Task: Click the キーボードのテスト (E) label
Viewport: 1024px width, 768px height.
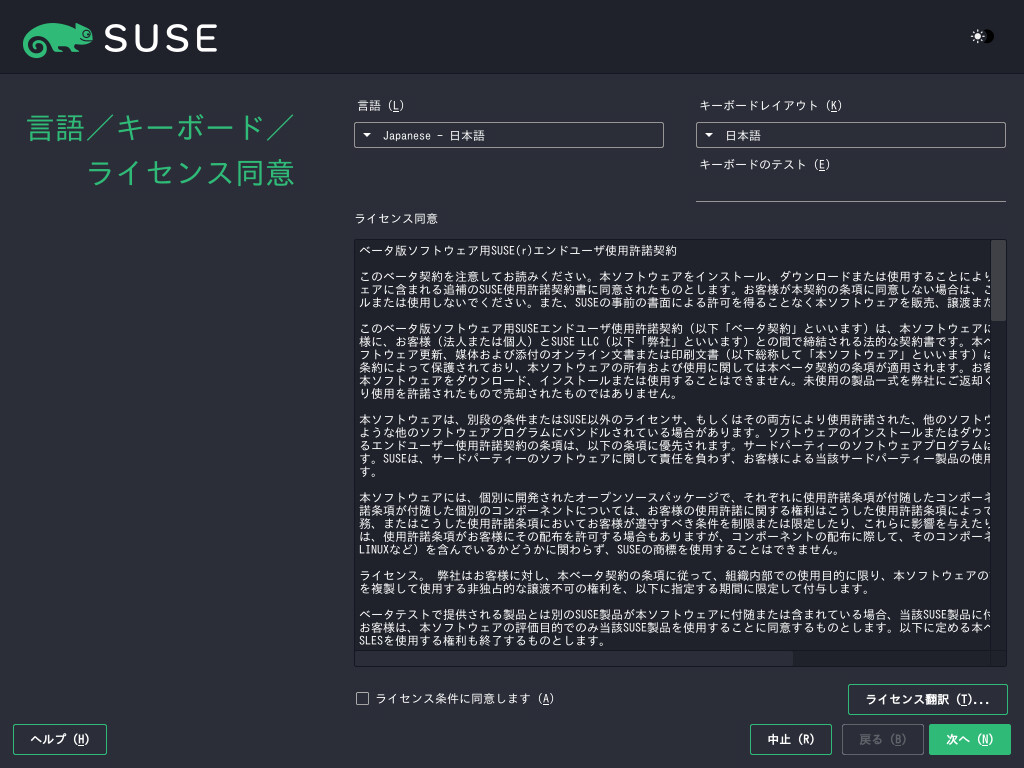Action: pos(765,165)
